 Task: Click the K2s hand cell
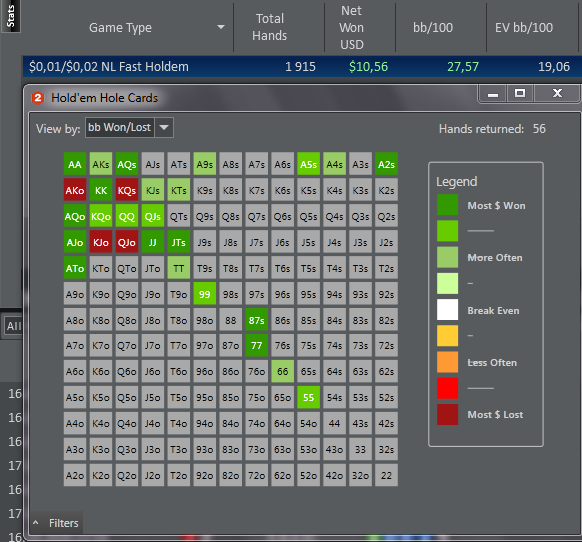pyautogui.click(x=386, y=190)
